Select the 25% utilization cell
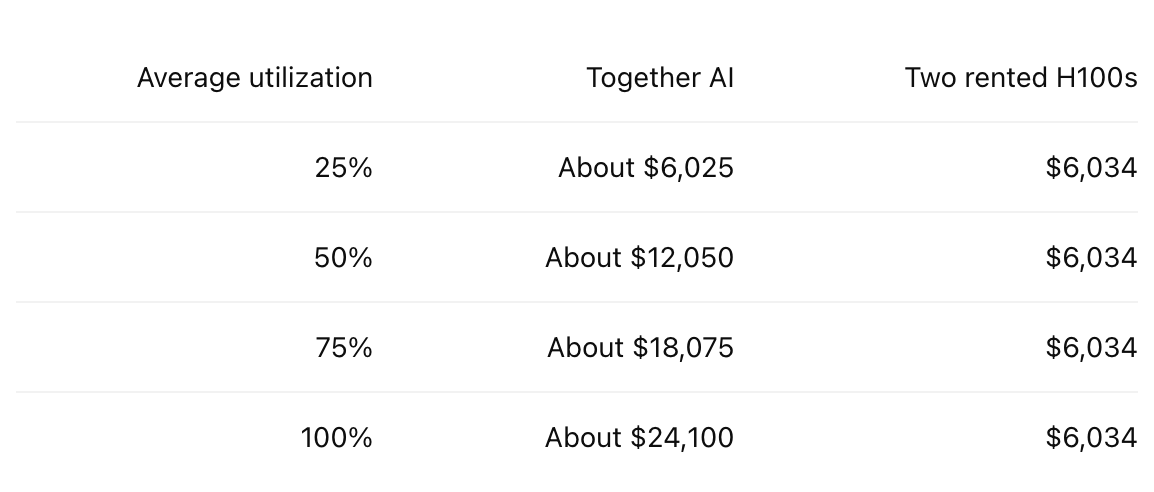The height and width of the screenshot is (492, 1154). click(344, 168)
